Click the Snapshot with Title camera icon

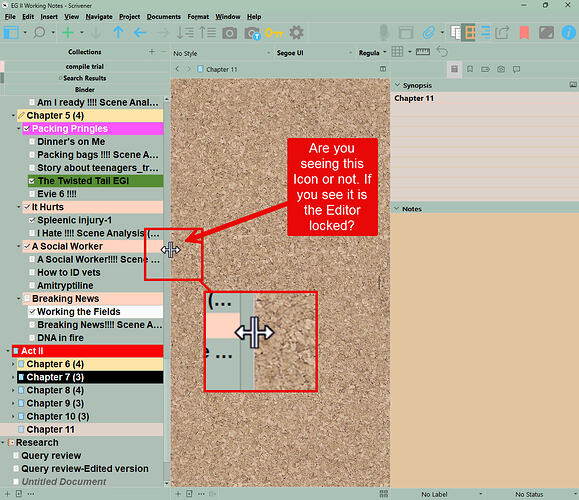(253, 33)
